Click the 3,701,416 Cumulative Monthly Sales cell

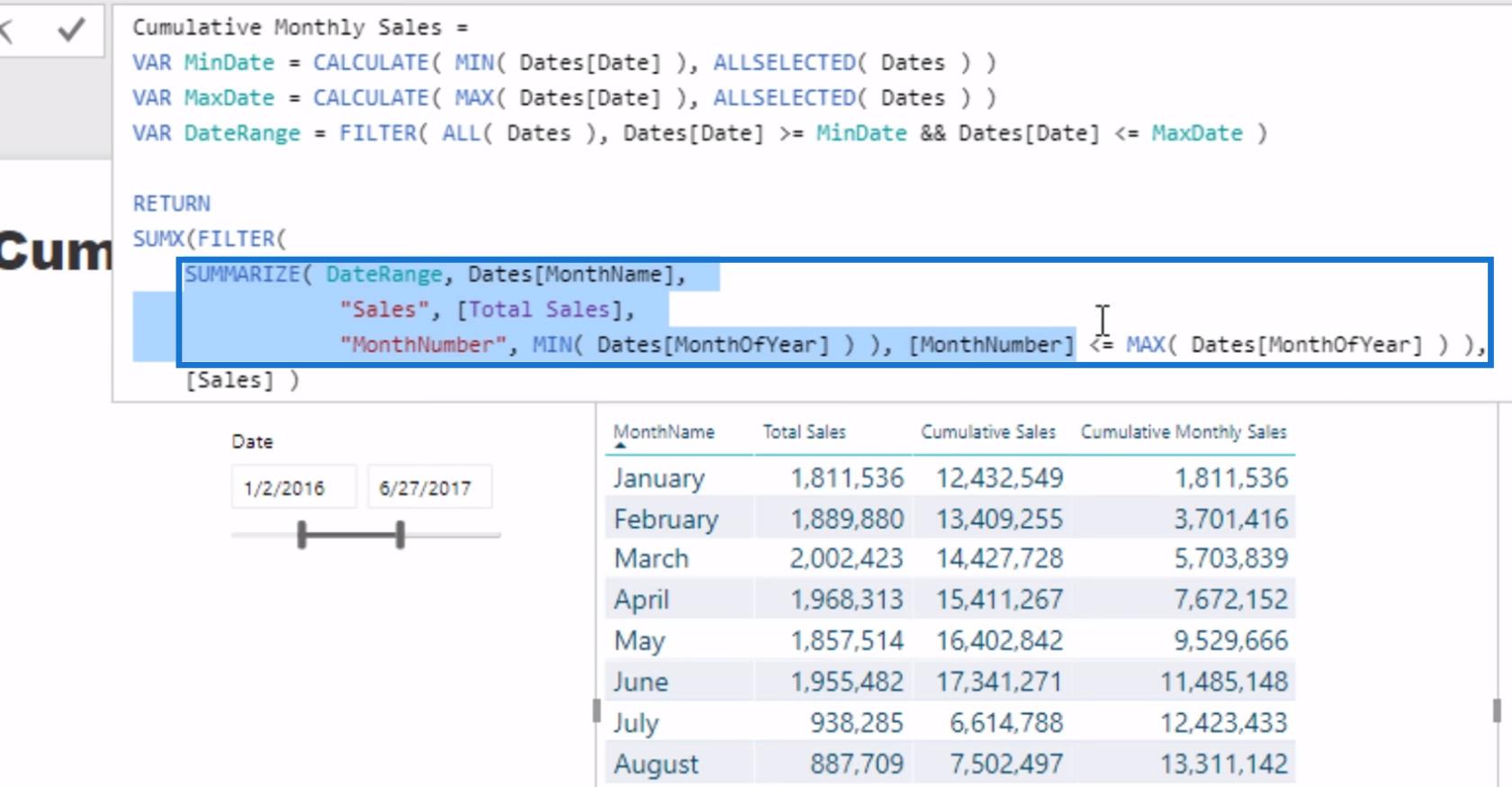click(1231, 520)
